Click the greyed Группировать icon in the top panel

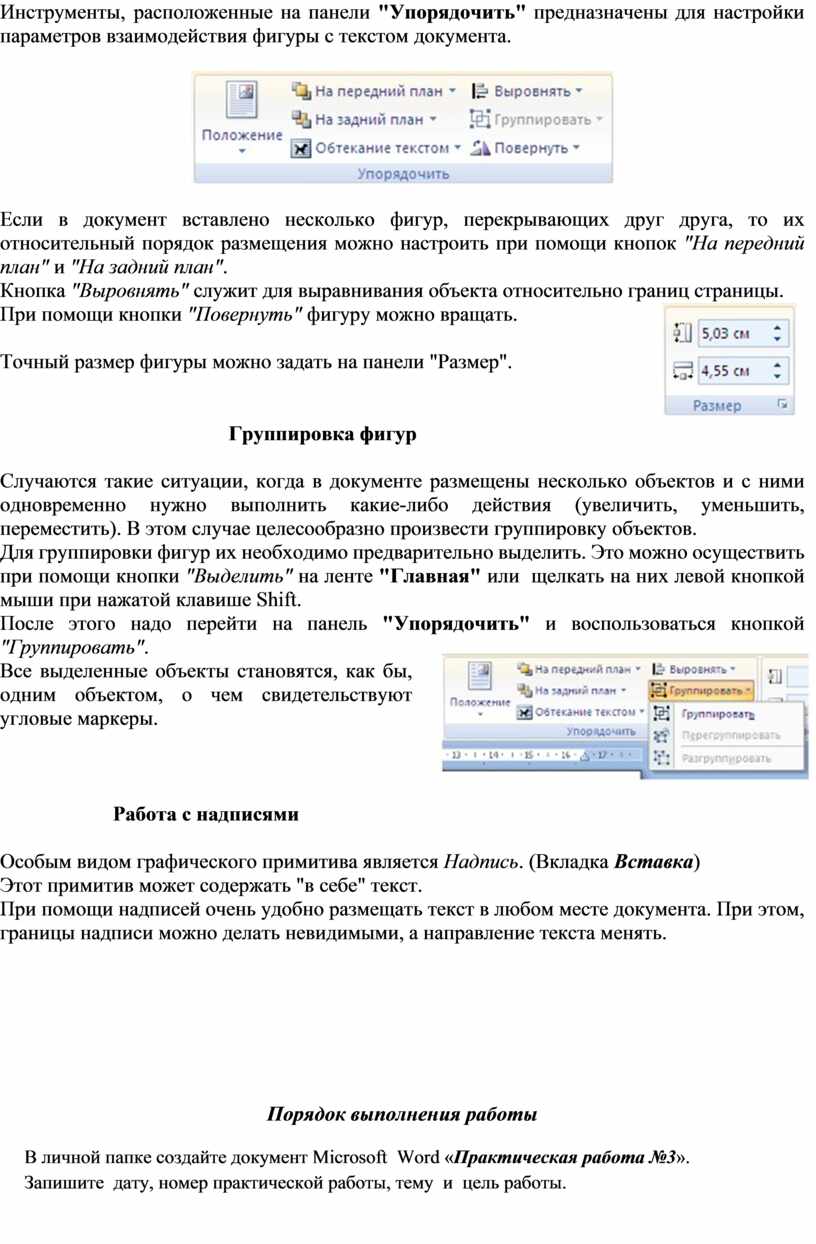pos(479,119)
